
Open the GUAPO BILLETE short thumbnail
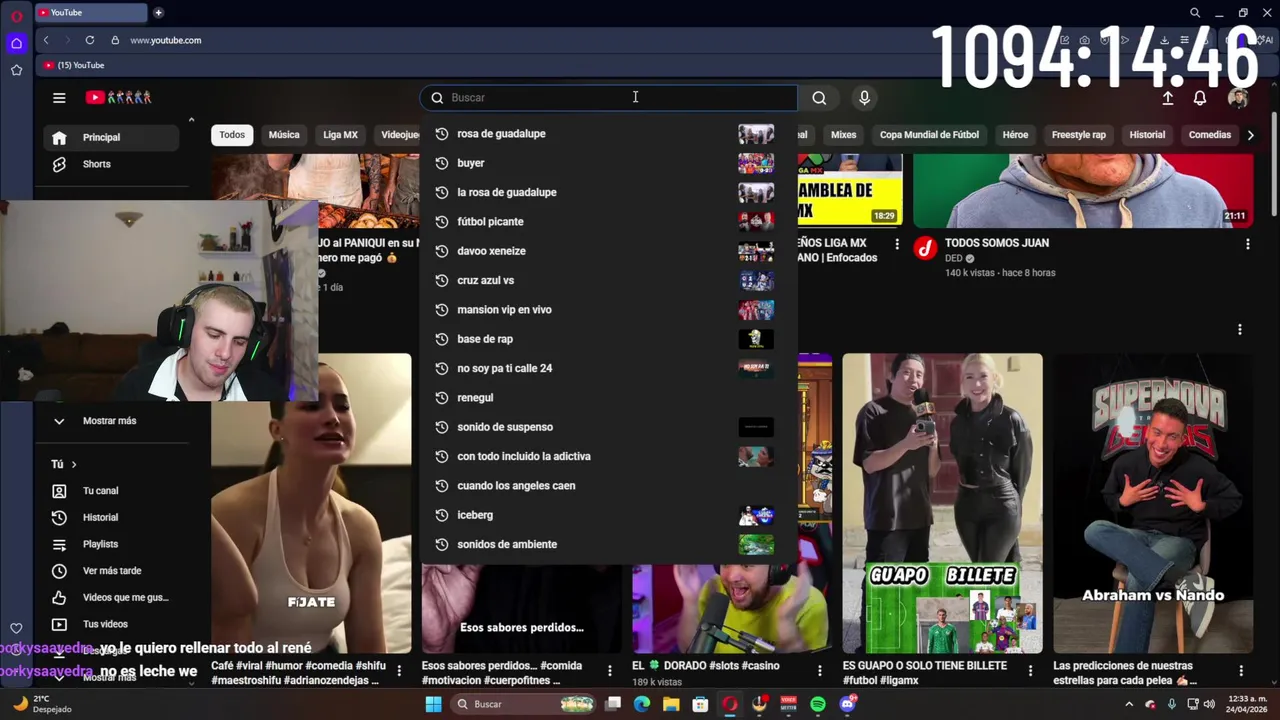[942, 503]
